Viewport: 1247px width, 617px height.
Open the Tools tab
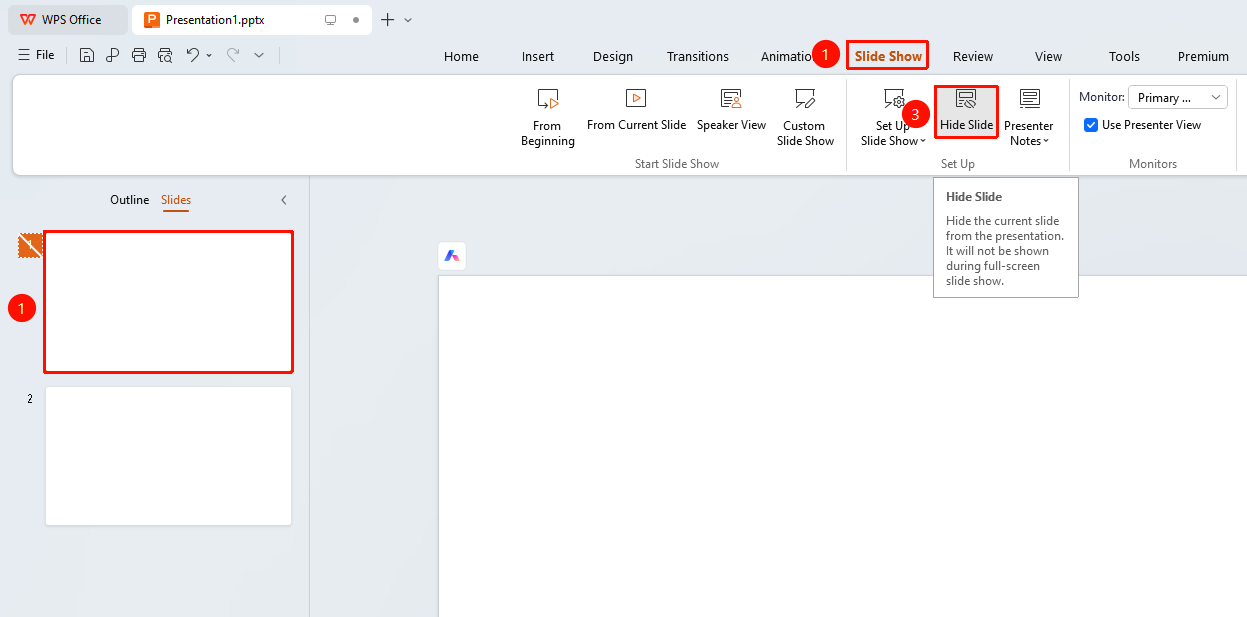[1124, 56]
